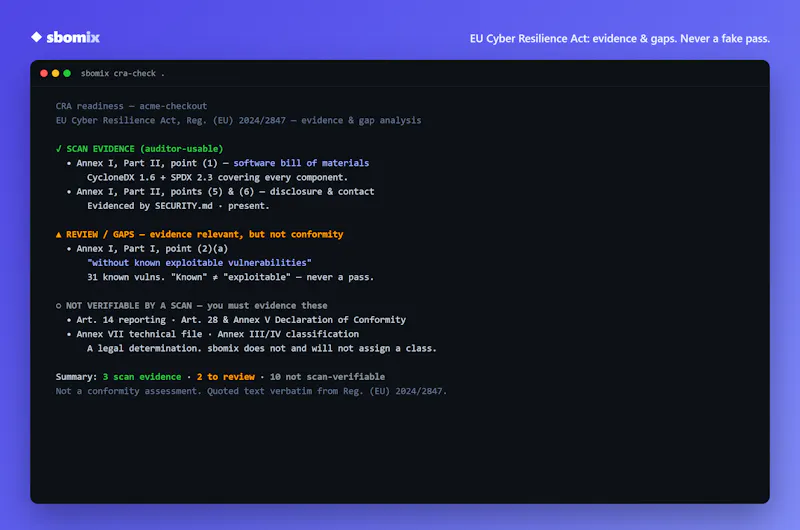Viewport: 800px width, 530px height.
Task: Click 'Annex III/IV classification' text
Action: [288, 334]
